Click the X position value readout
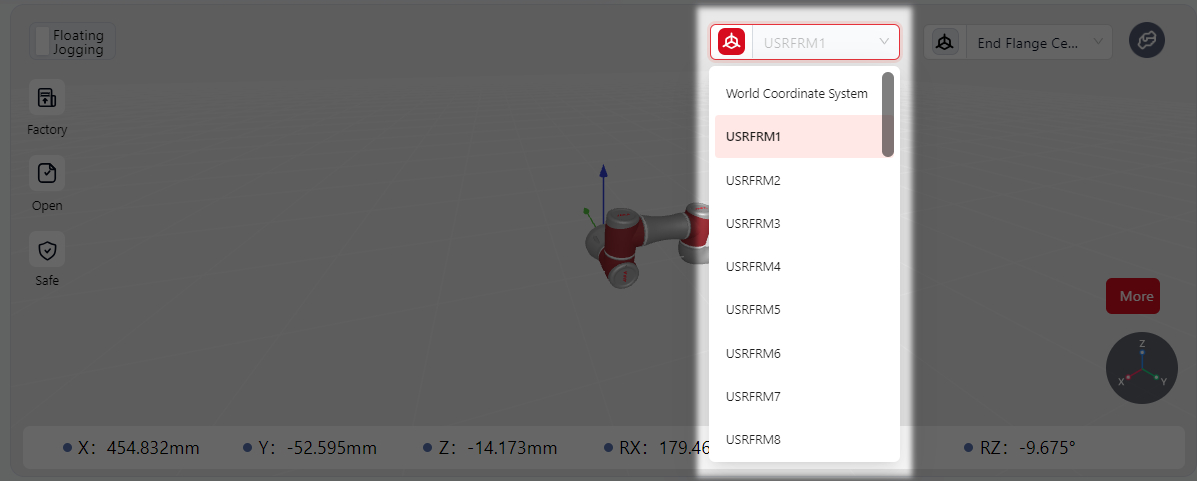This screenshot has height=481, width=1197. coord(153,447)
